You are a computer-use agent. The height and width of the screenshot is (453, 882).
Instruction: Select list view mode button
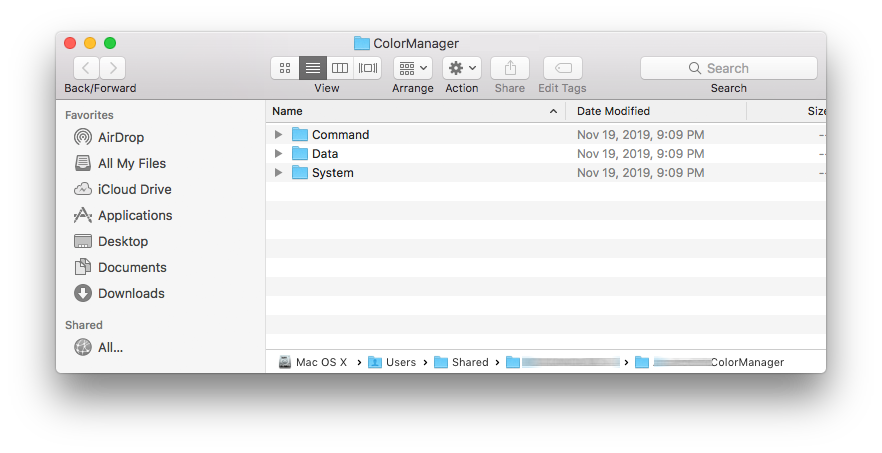(313, 68)
